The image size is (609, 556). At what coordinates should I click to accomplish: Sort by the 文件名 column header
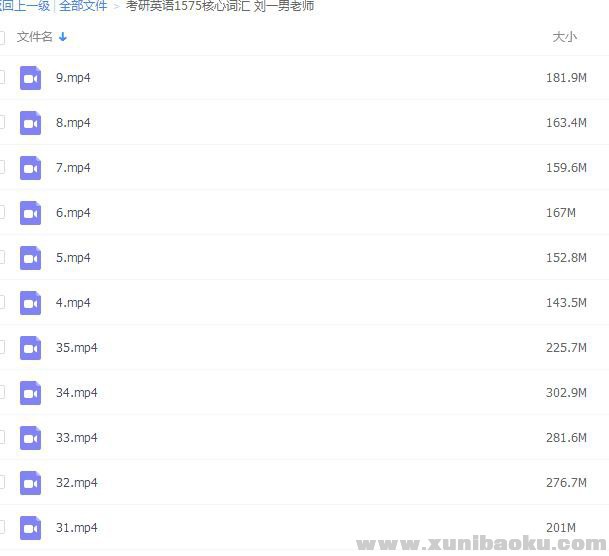pos(35,37)
